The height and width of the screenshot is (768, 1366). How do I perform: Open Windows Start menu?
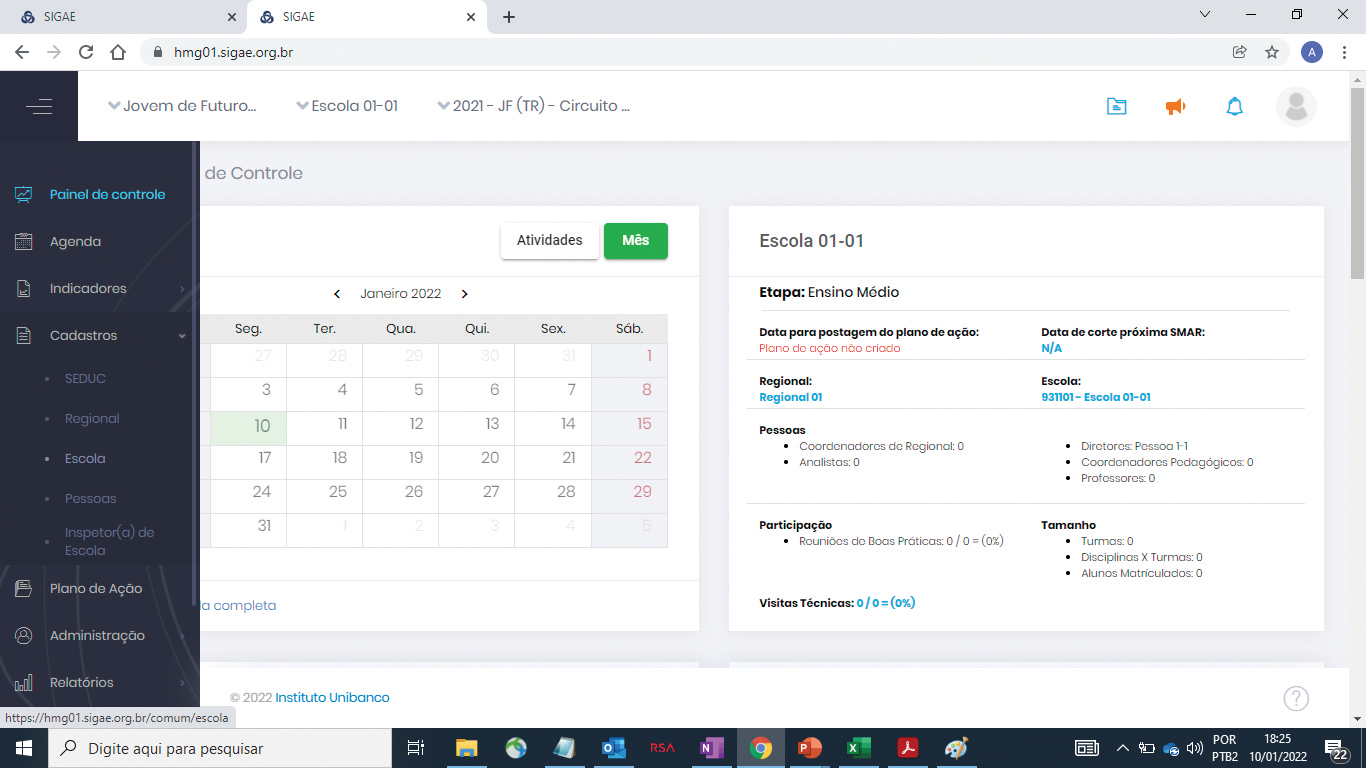(x=23, y=748)
